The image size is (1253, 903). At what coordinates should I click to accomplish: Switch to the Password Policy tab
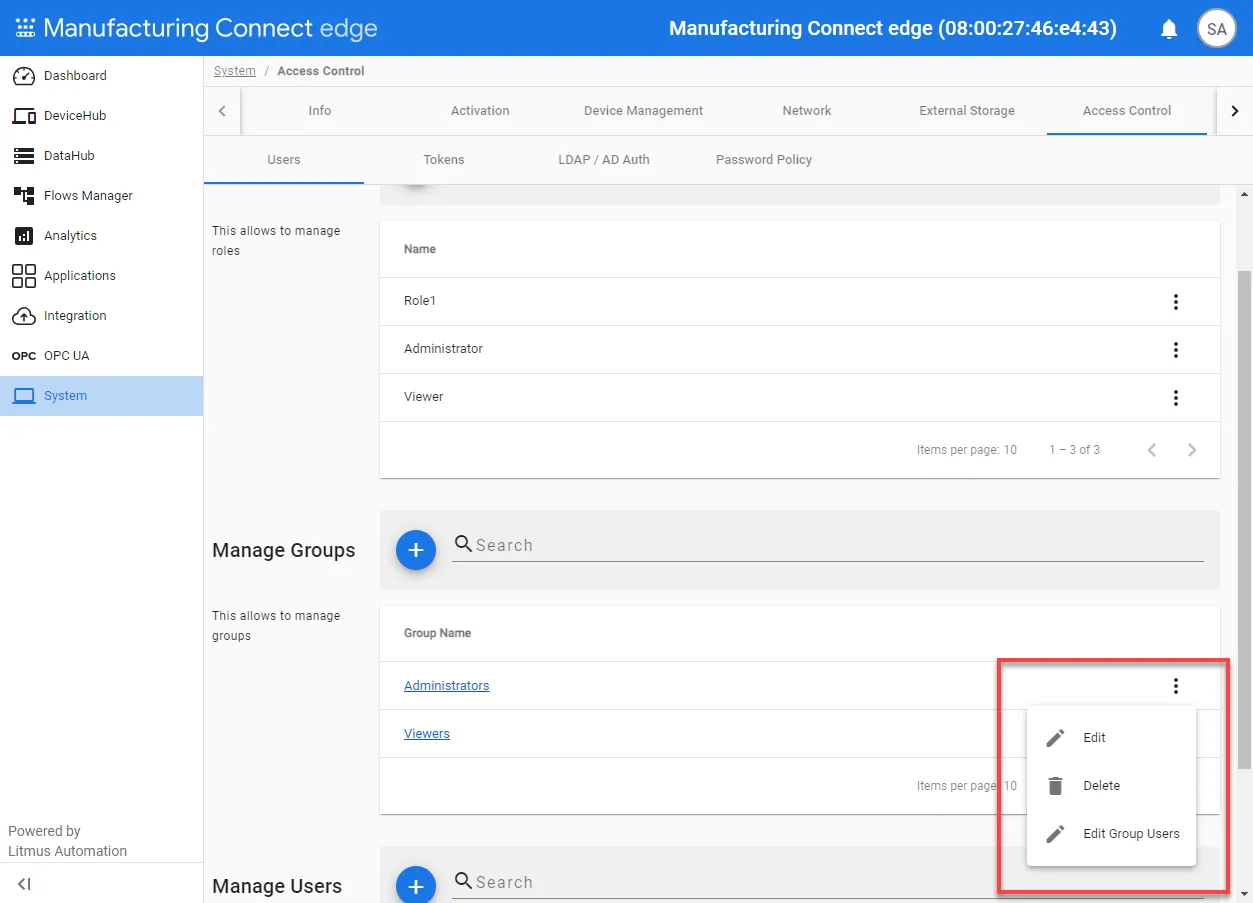pyautogui.click(x=764, y=160)
